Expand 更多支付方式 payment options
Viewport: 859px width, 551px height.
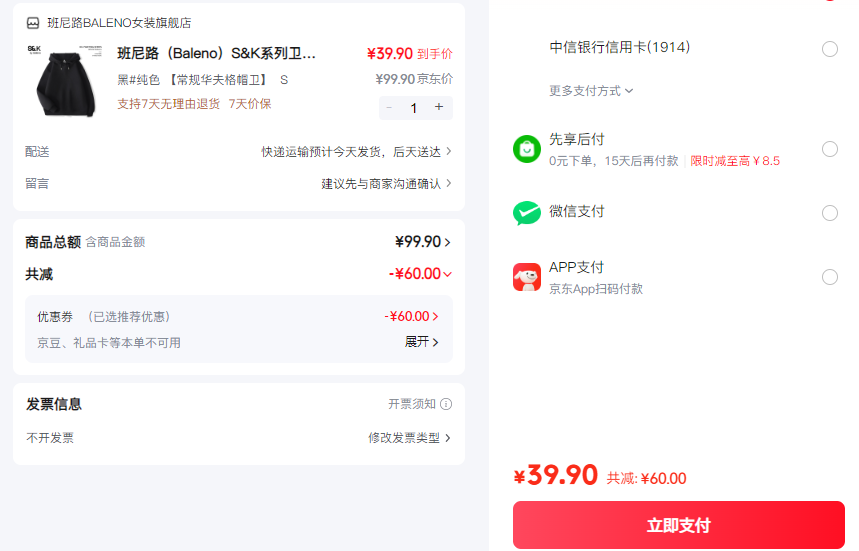tap(591, 91)
